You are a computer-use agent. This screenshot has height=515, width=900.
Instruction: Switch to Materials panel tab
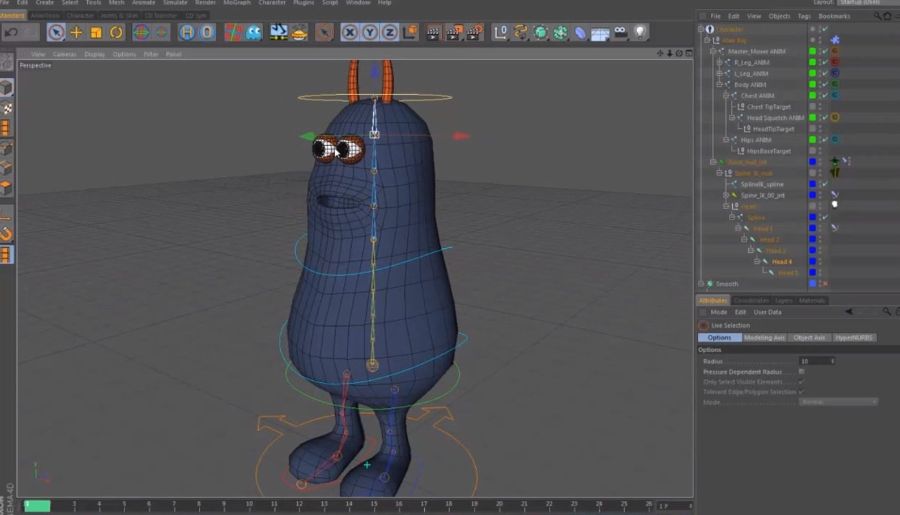pos(812,300)
